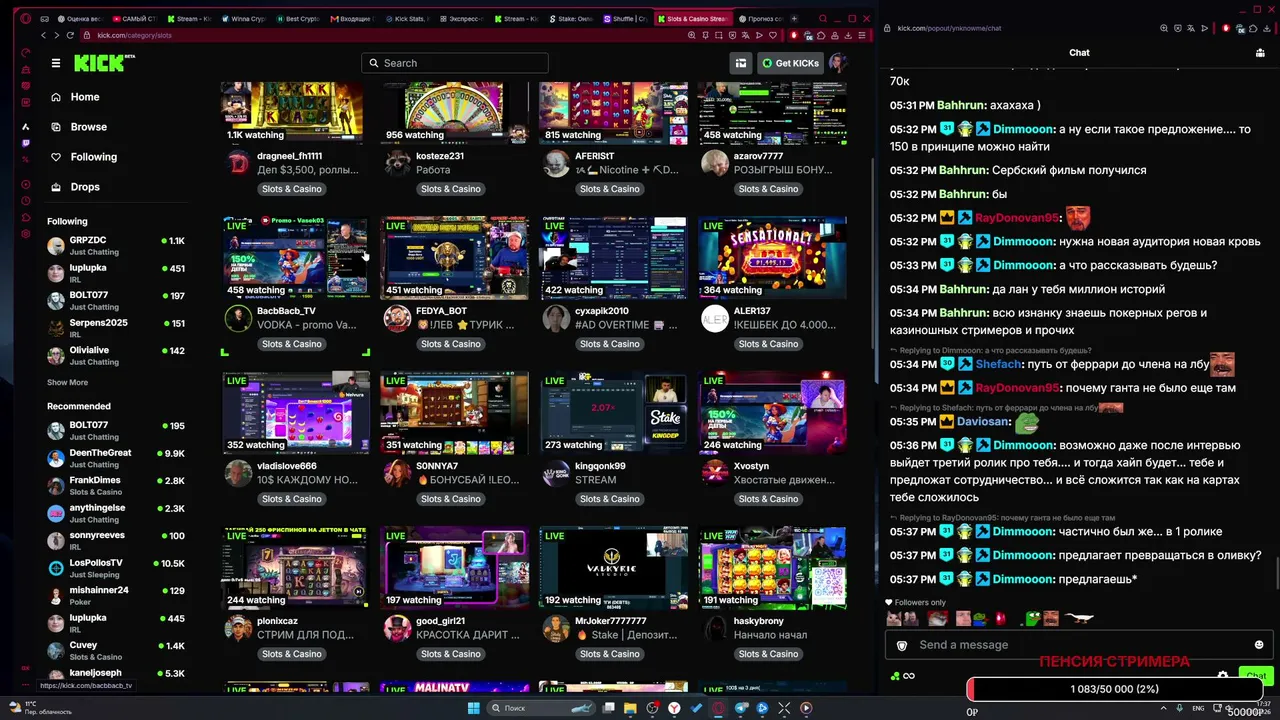Open kingqonk99 Stake stream thumbnail

(x=613, y=412)
